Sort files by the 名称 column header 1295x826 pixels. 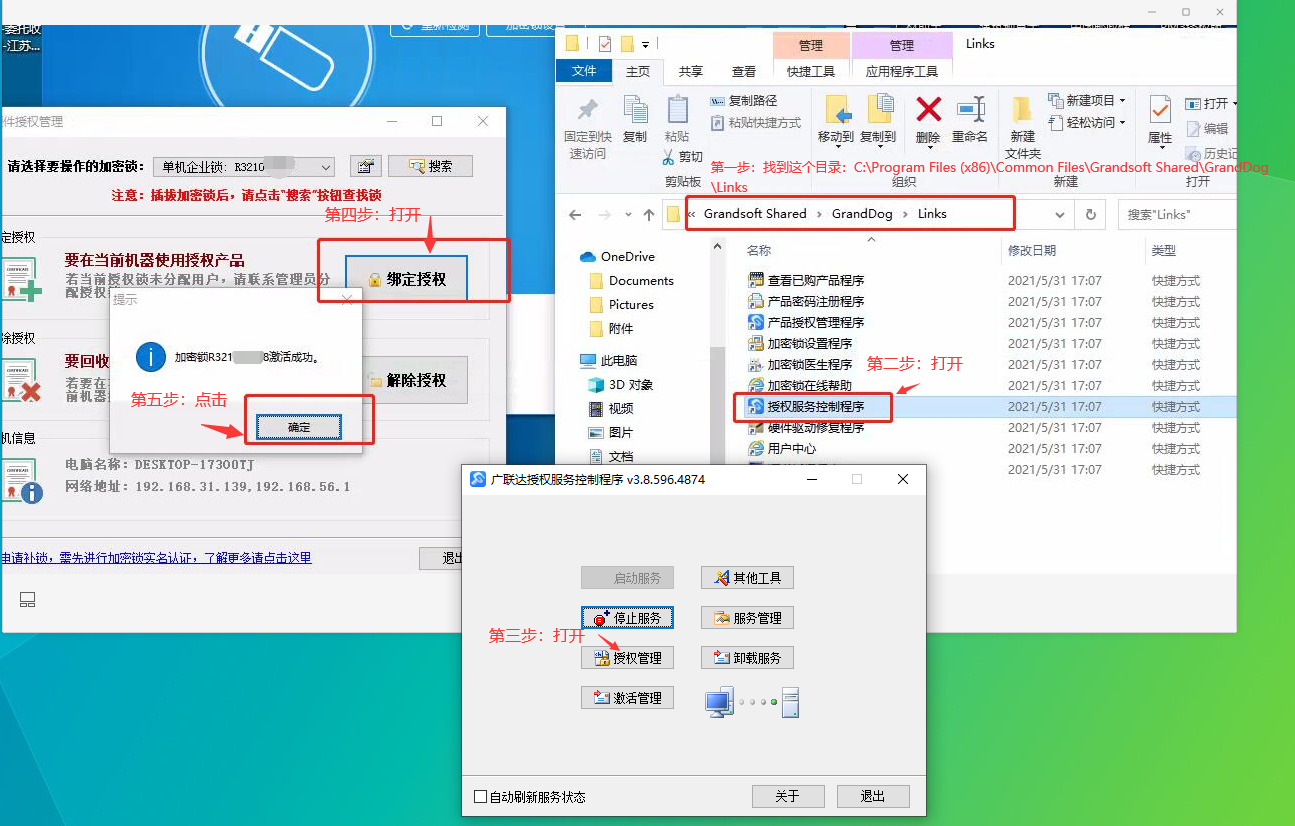click(x=759, y=251)
